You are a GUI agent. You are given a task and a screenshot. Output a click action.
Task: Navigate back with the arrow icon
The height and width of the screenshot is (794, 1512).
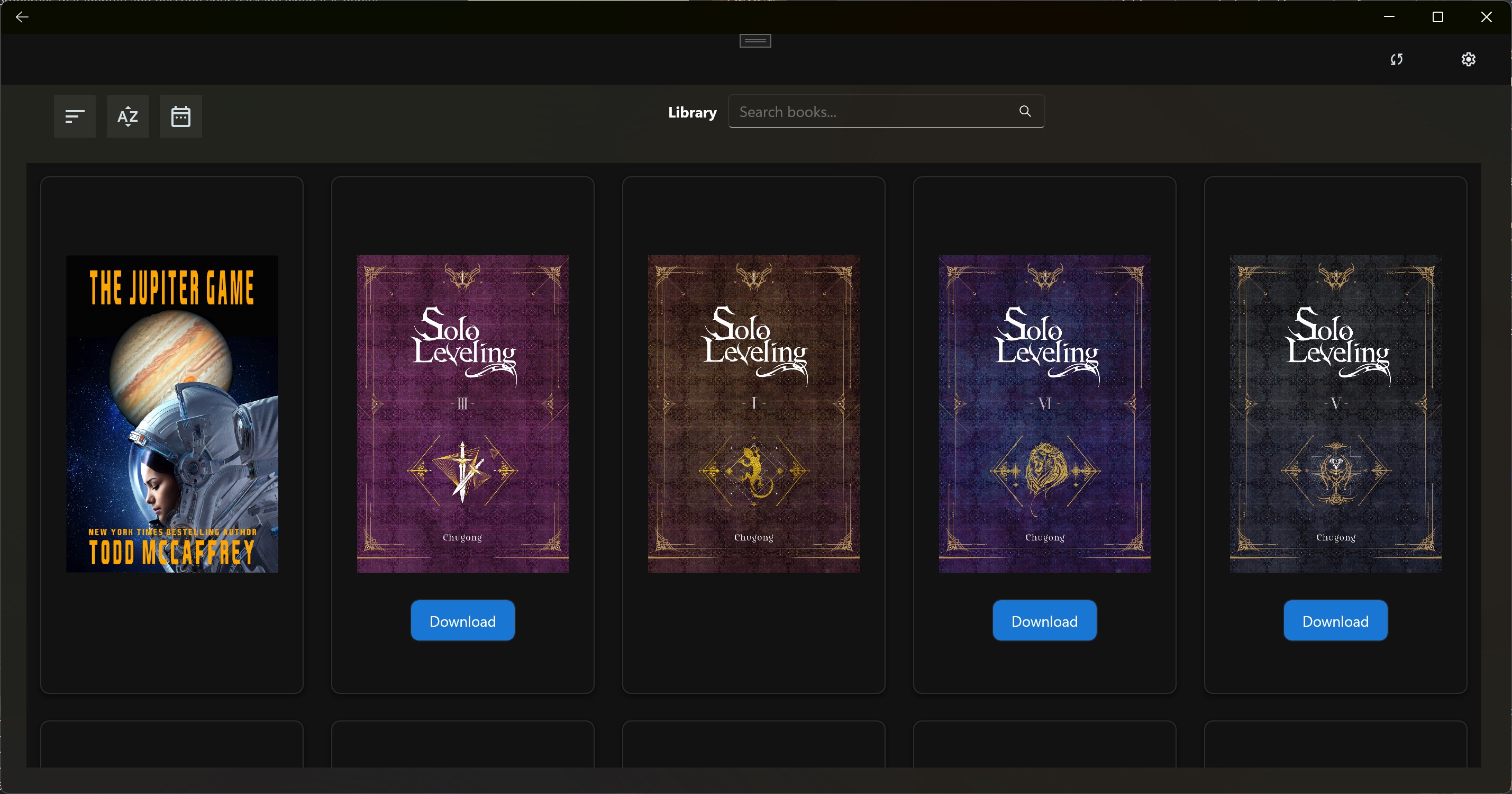tap(22, 16)
